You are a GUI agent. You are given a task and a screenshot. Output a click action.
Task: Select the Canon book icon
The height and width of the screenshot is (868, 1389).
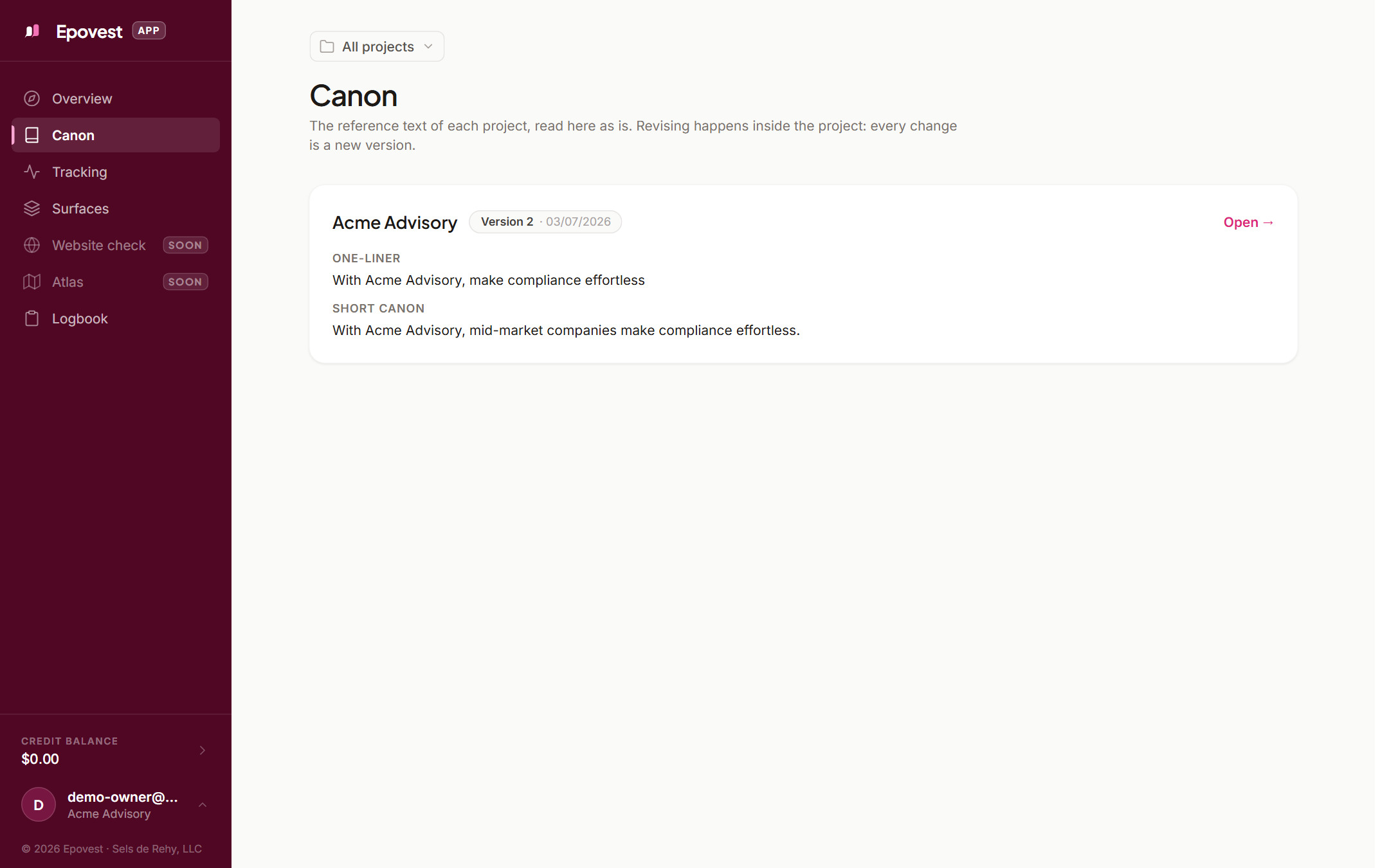point(32,135)
